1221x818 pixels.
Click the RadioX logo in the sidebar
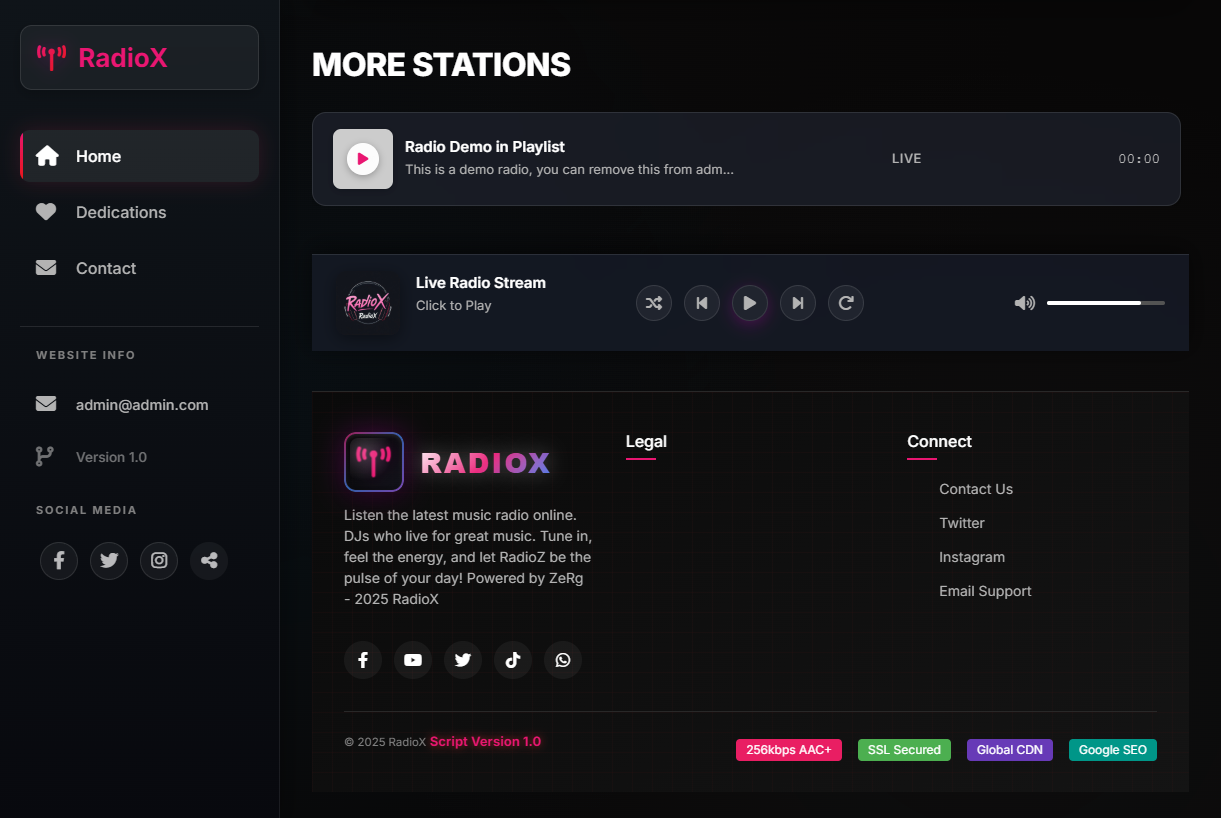pyautogui.click(x=139, y=58)
